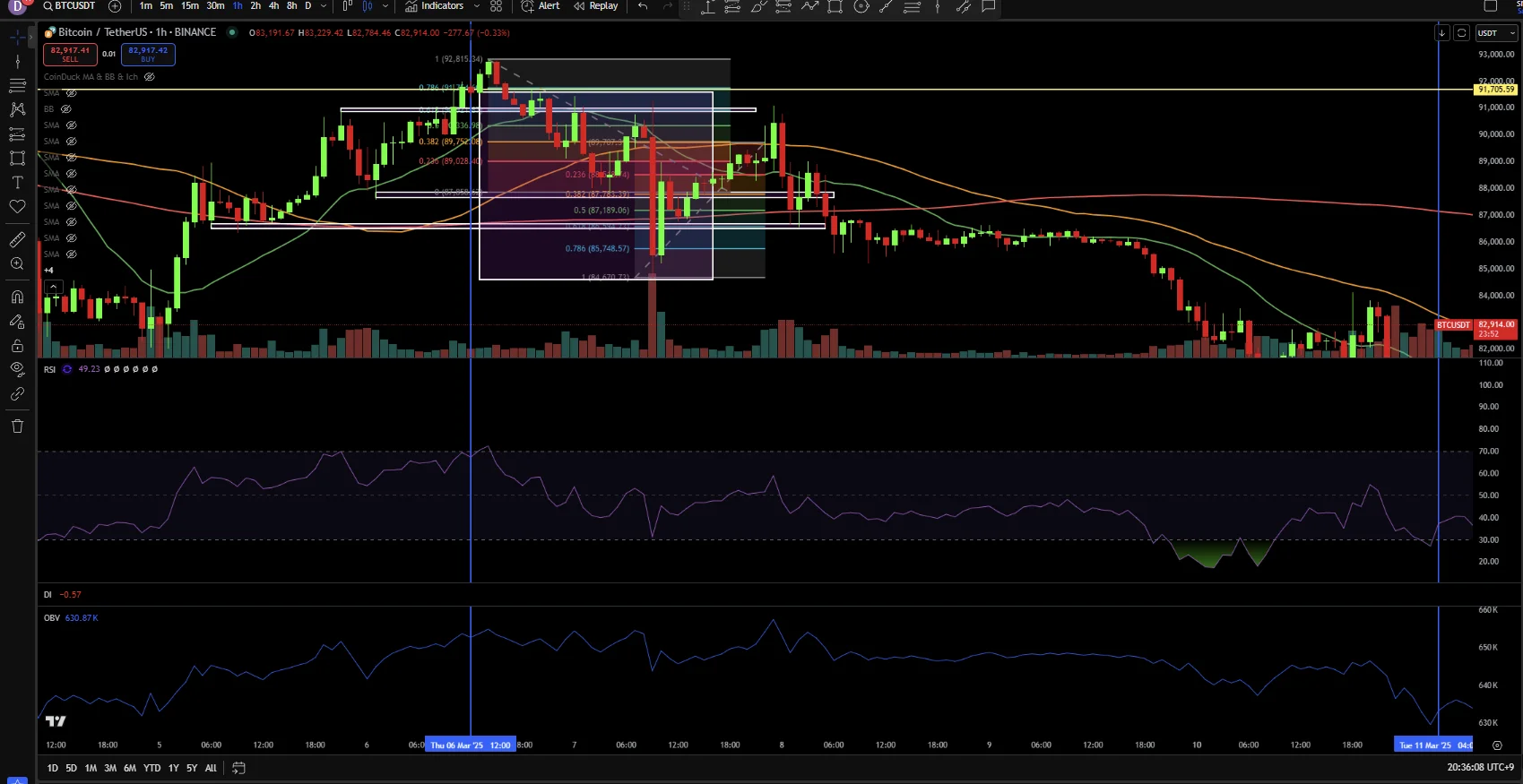Image resolution: width=1523 pixels, height=784 pixels.
Task: Open the trend line tools in left sidebar
Action: click(x=17, y=62)
